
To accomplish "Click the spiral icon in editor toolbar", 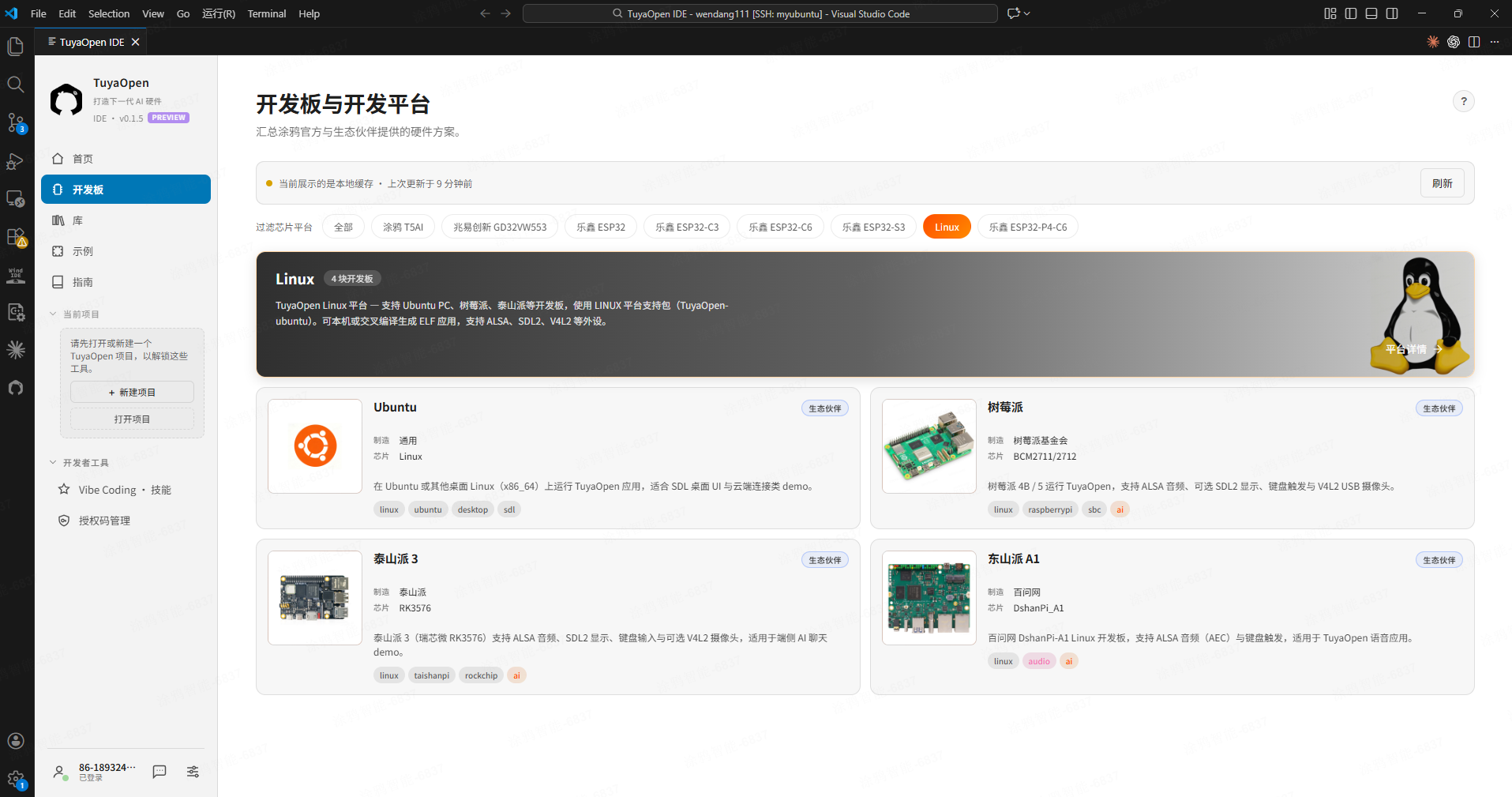I will pos(1454,42).
